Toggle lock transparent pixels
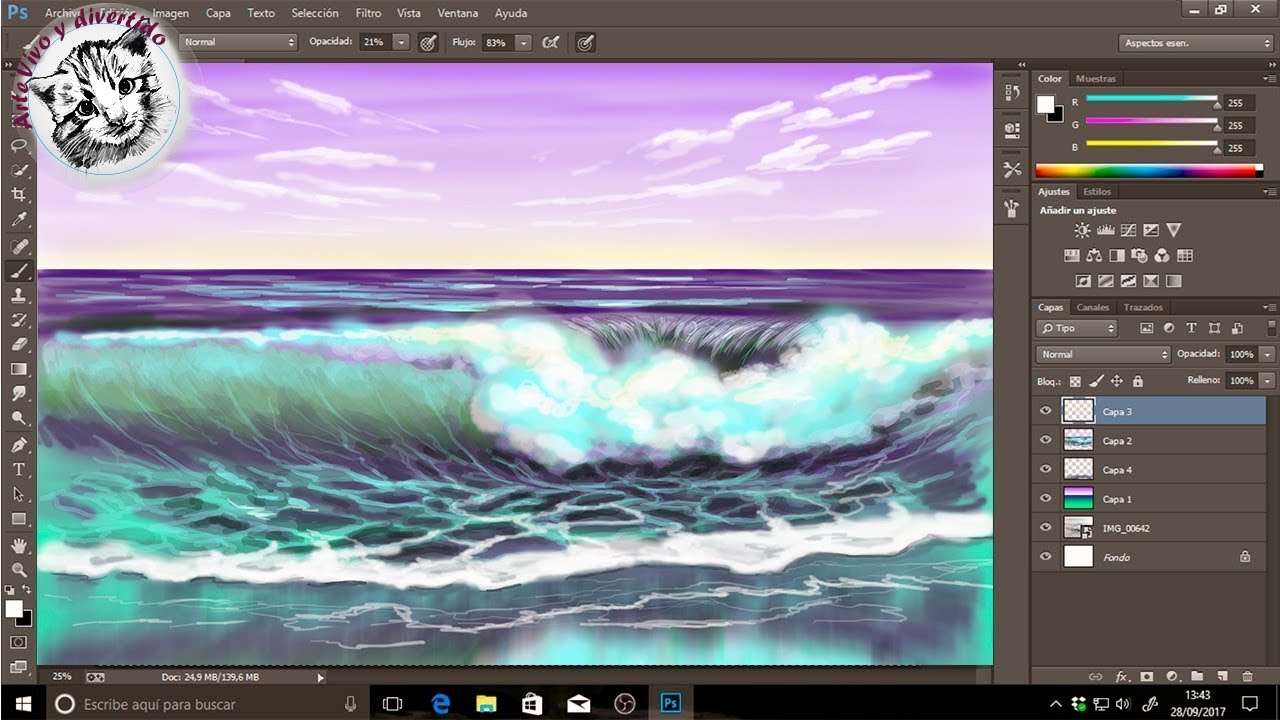This screenshot has width=1280, height=720. [1075, 381]
